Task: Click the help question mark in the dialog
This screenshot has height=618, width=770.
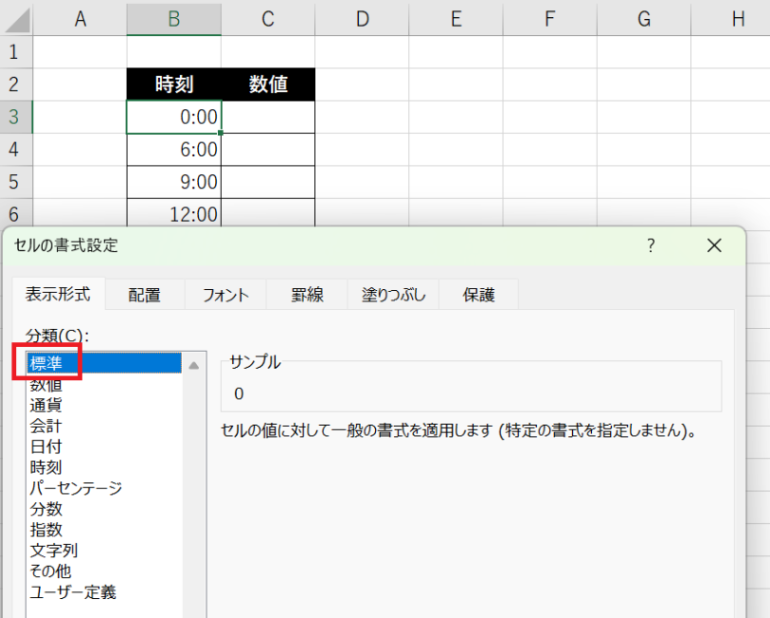Action: point(651,245)
